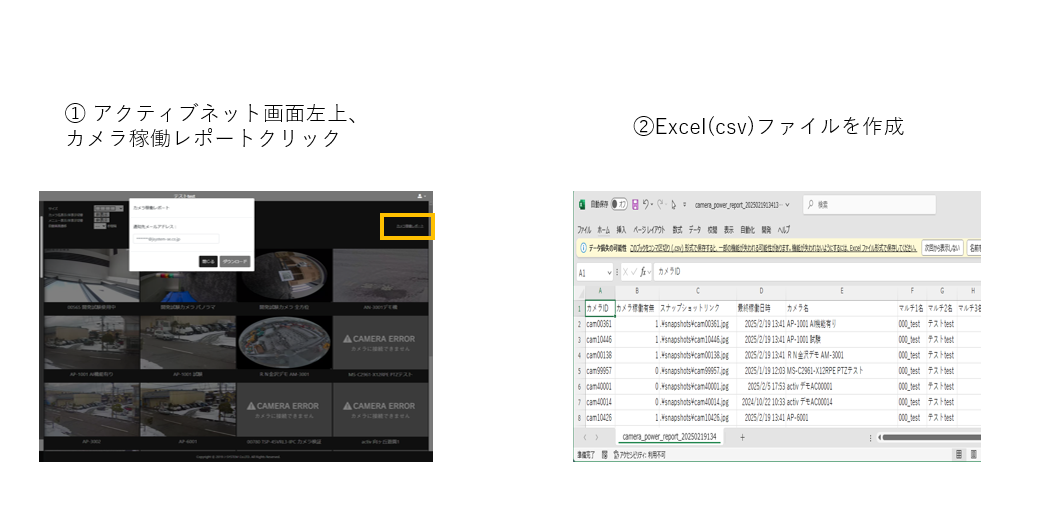1053x524 pixels.
Task: Open AP-1001 AI機能有り camera thumbnail
Action: click(x=92, y=343)
